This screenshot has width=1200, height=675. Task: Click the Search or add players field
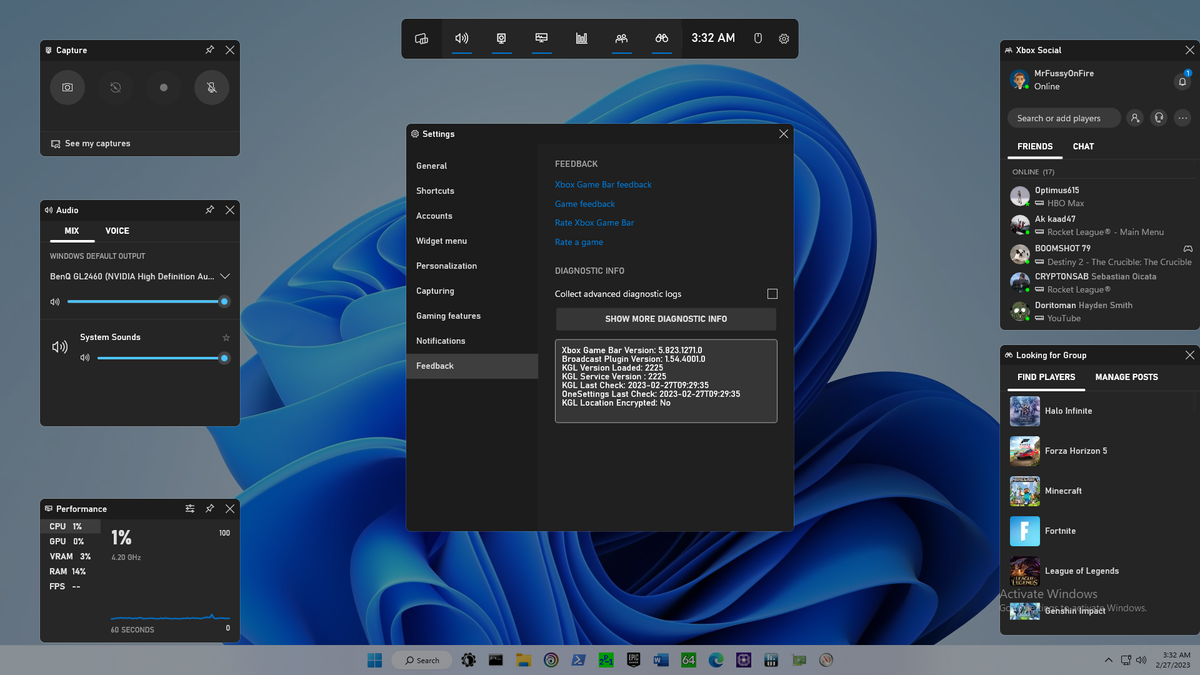(1063, 118)
